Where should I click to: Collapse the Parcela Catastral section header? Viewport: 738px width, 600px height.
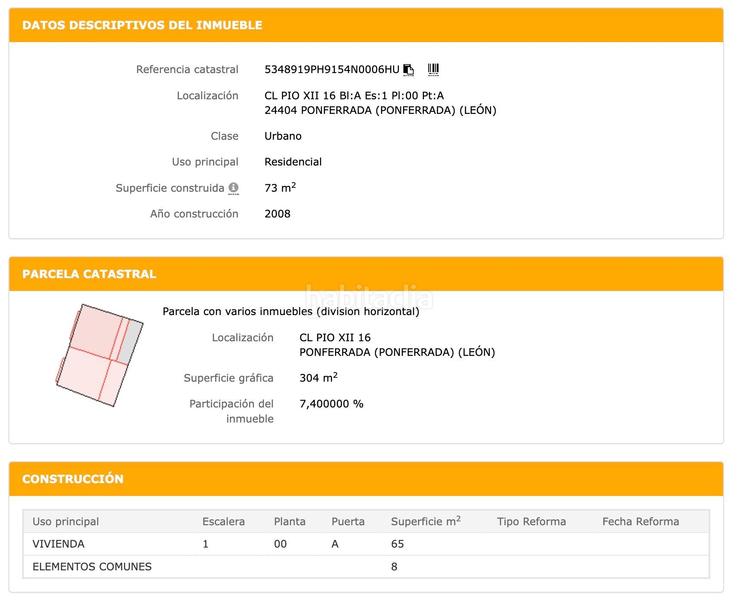click(89, 274)
